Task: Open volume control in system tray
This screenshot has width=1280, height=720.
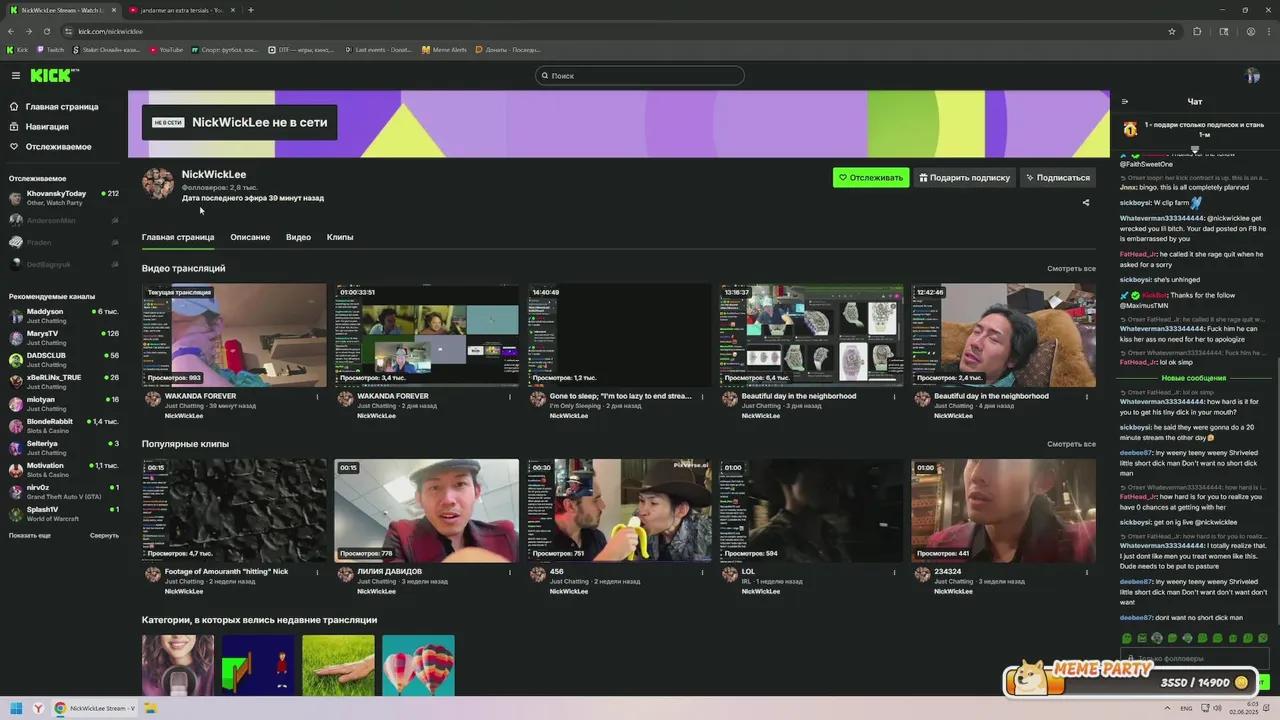Action: [1217, 708]
